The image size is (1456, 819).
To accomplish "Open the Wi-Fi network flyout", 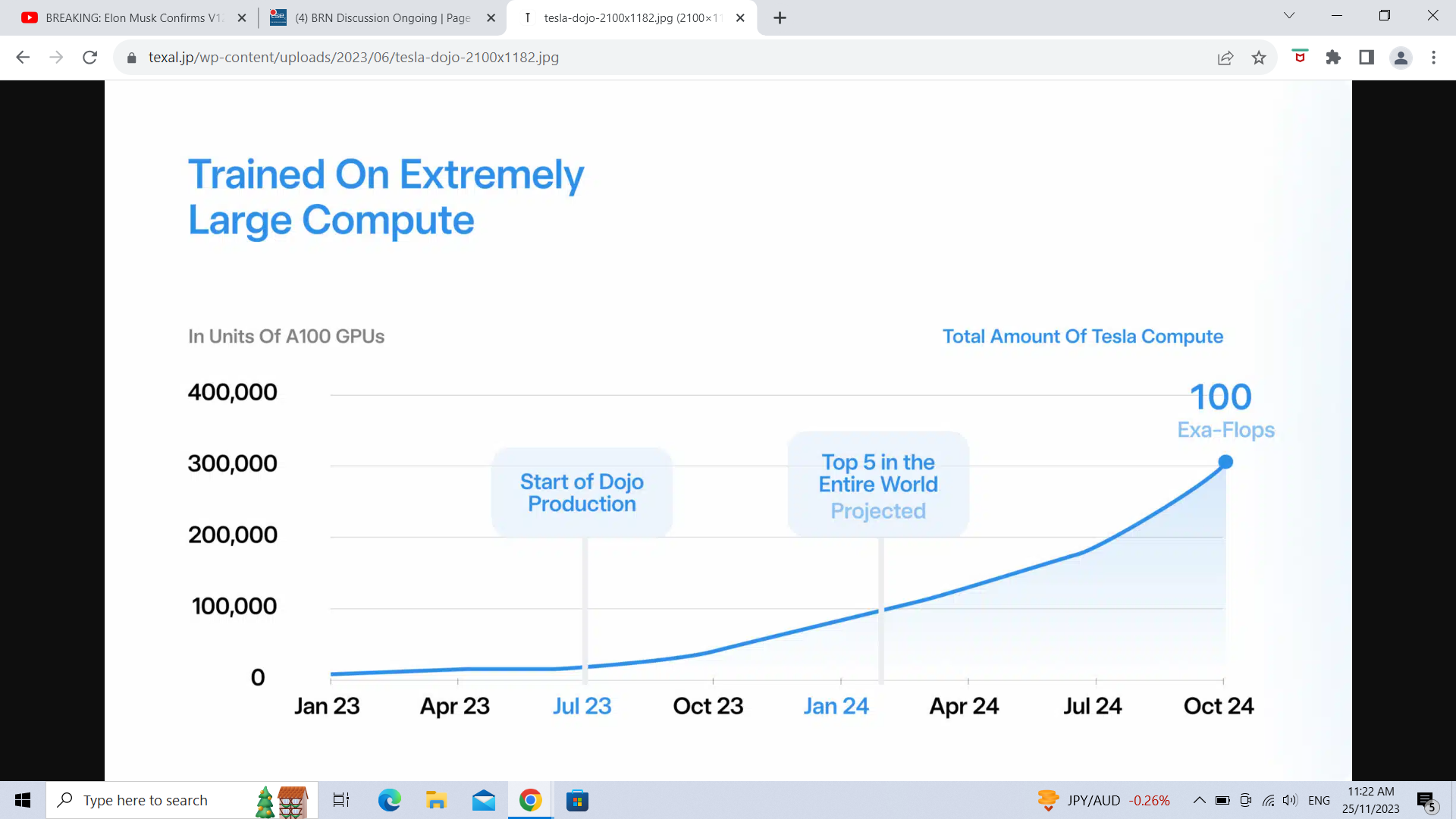I will pyautogui.click(x=1268, y=800).
